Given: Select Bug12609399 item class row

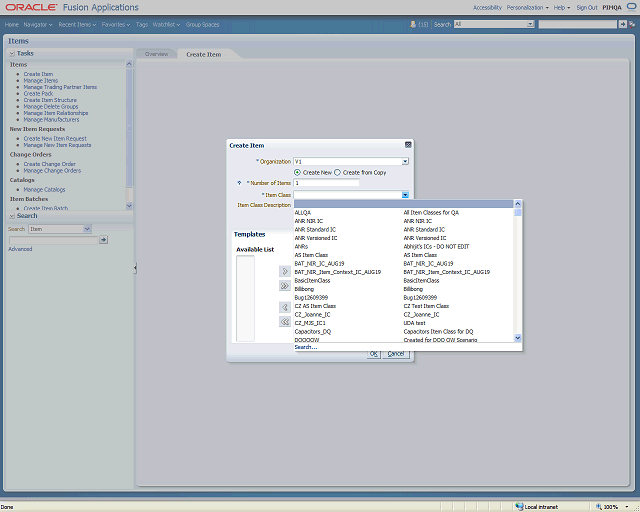Looking at the screenshot, I should pos(404,298).
